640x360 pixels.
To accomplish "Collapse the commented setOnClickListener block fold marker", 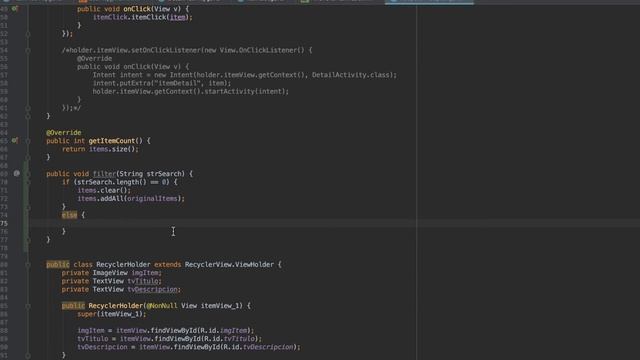I will click(x=28, y=50).
